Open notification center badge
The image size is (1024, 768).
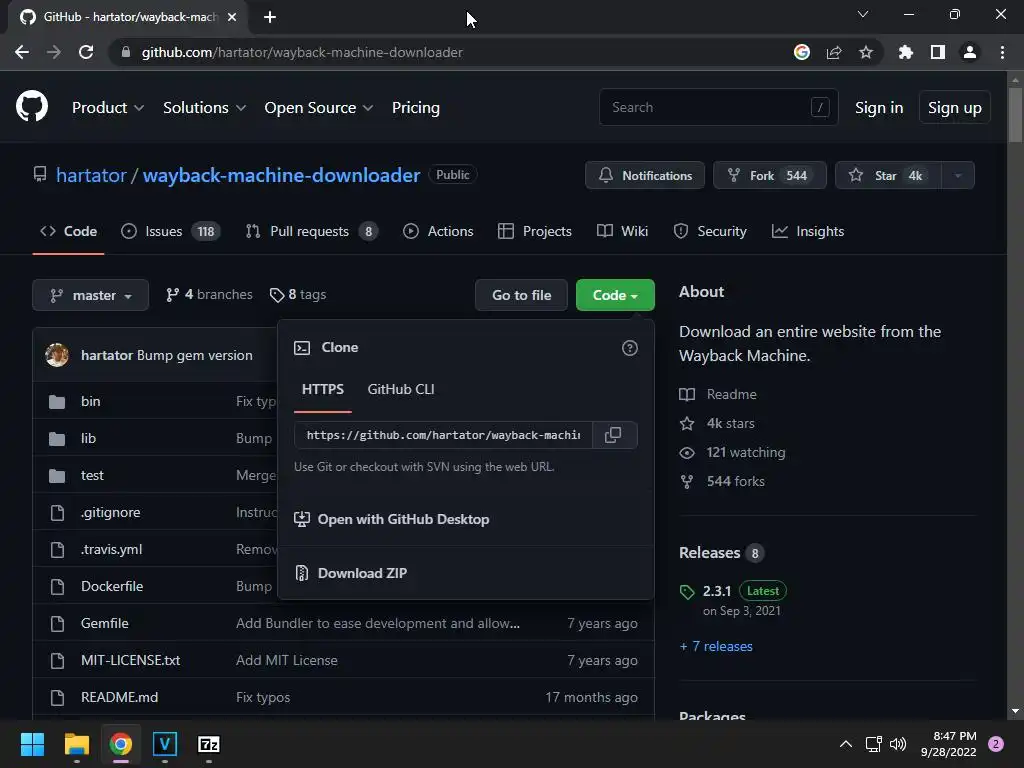[996, 744]
